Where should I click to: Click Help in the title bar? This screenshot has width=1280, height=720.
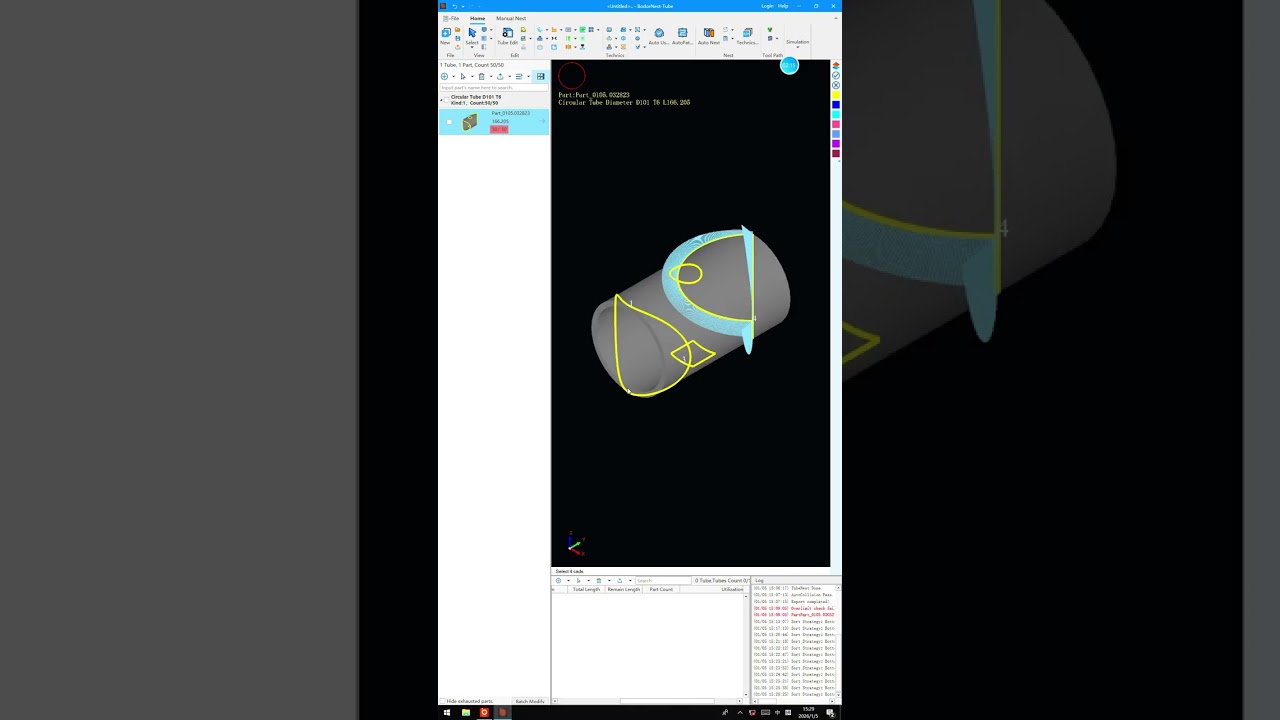[x=783, y=6]
